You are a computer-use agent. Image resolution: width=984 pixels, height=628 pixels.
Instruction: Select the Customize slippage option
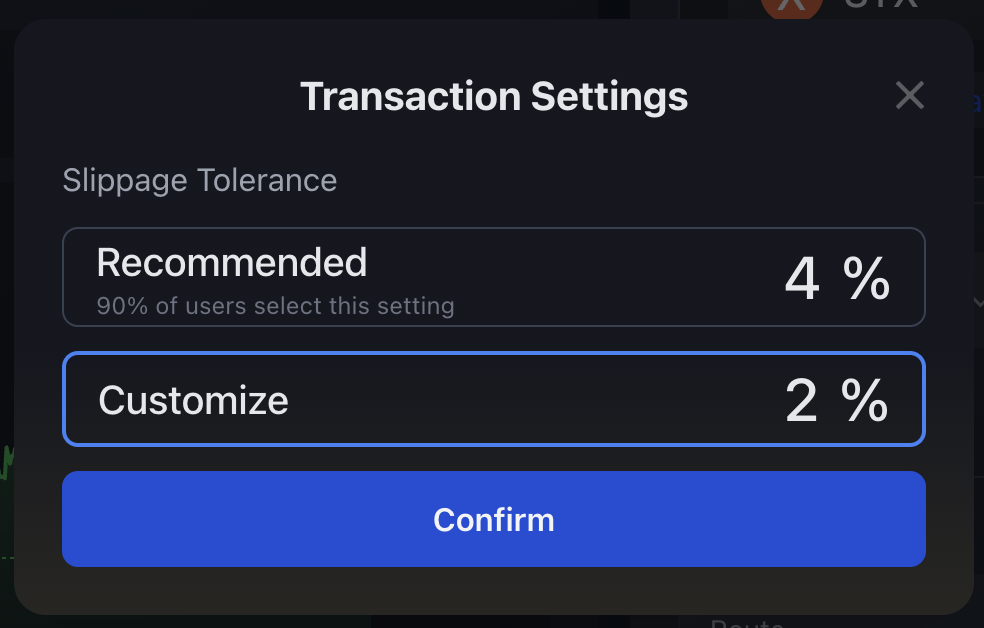coord(494,399)
